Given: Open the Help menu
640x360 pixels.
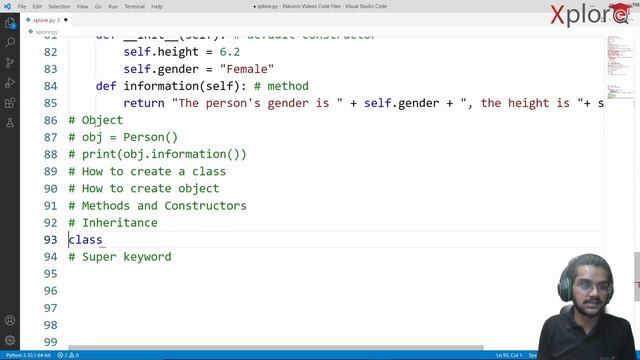Looking at the screenshot, I should (x=157, y=7).
